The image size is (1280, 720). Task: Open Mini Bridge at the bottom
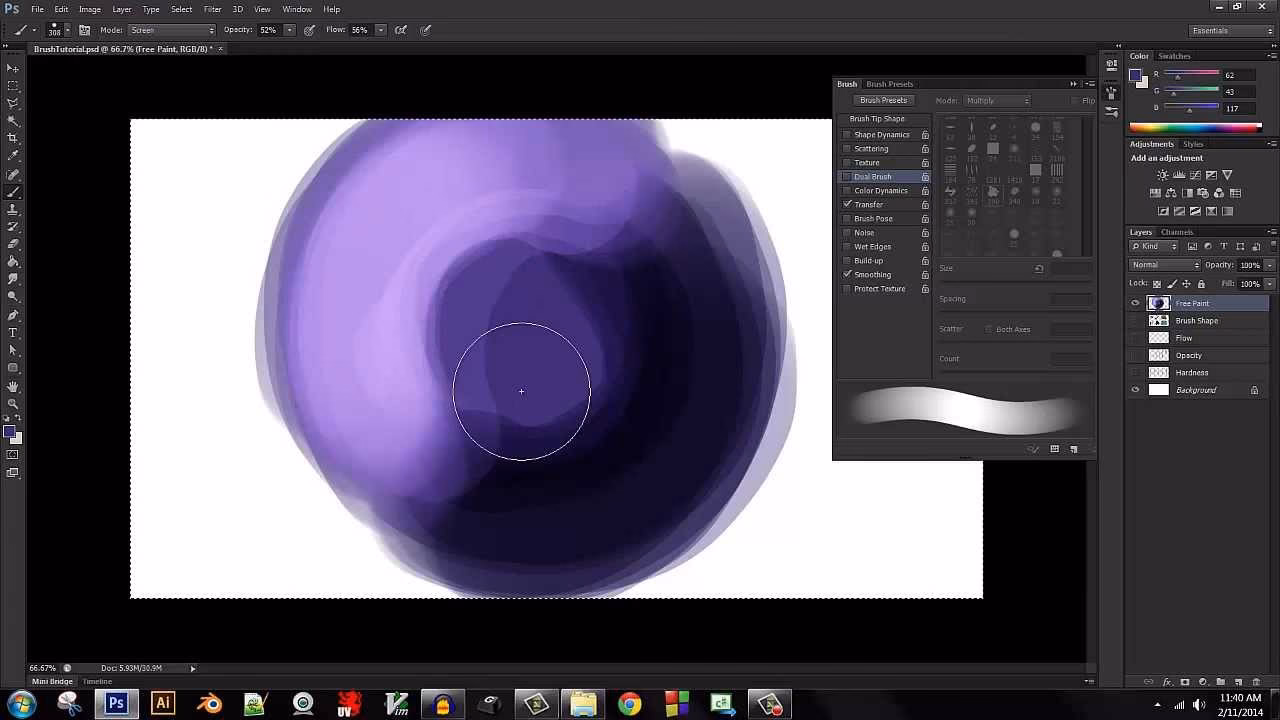50,681
